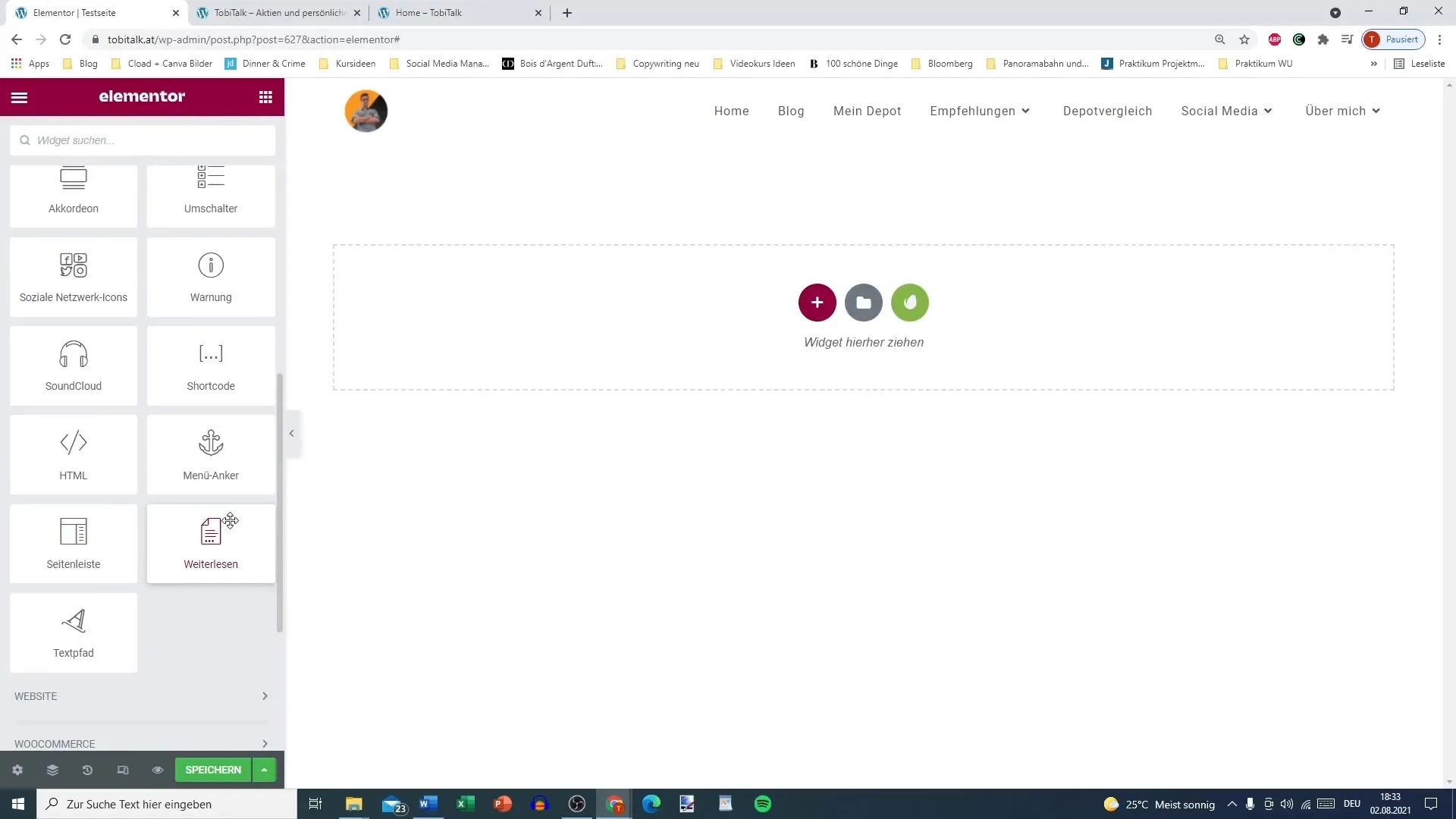The image size is (1456, 819).
Task: Expand the WEBSITE widget category
Action: coord(142,696)
